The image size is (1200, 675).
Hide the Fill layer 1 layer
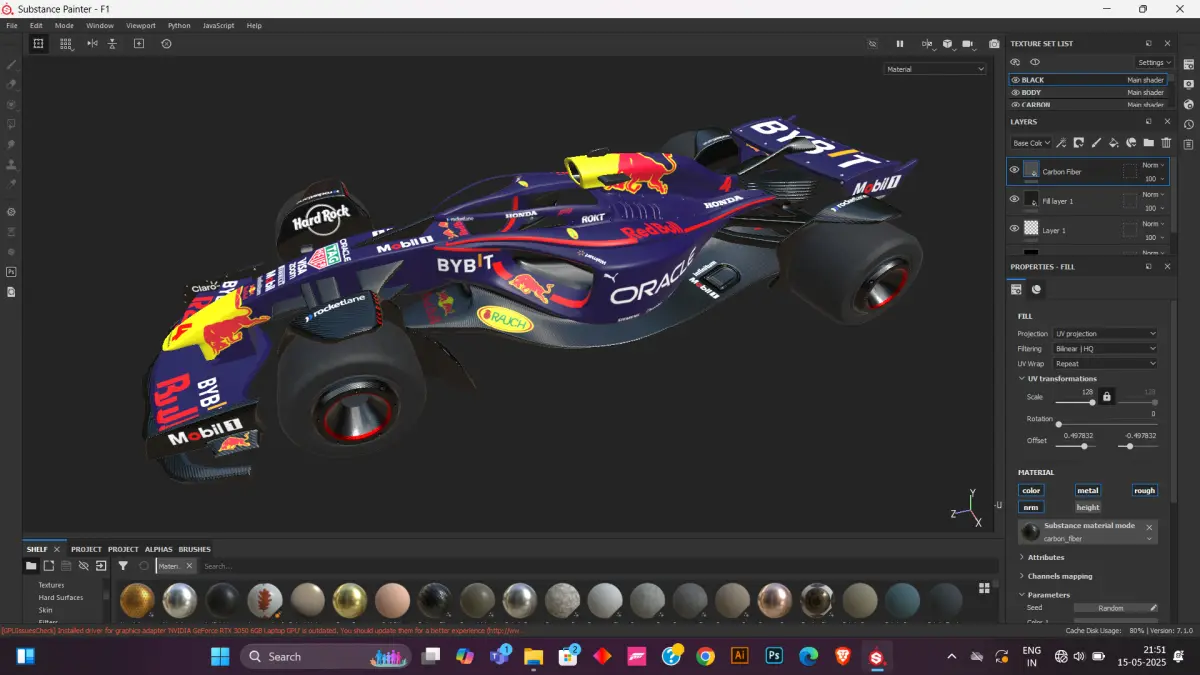(x=1014, y=199)
